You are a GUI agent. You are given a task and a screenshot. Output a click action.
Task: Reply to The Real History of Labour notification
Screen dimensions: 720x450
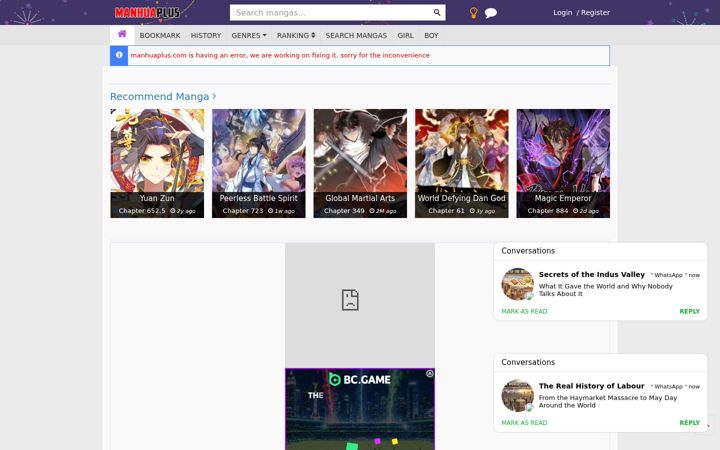[x=690, y=423]
